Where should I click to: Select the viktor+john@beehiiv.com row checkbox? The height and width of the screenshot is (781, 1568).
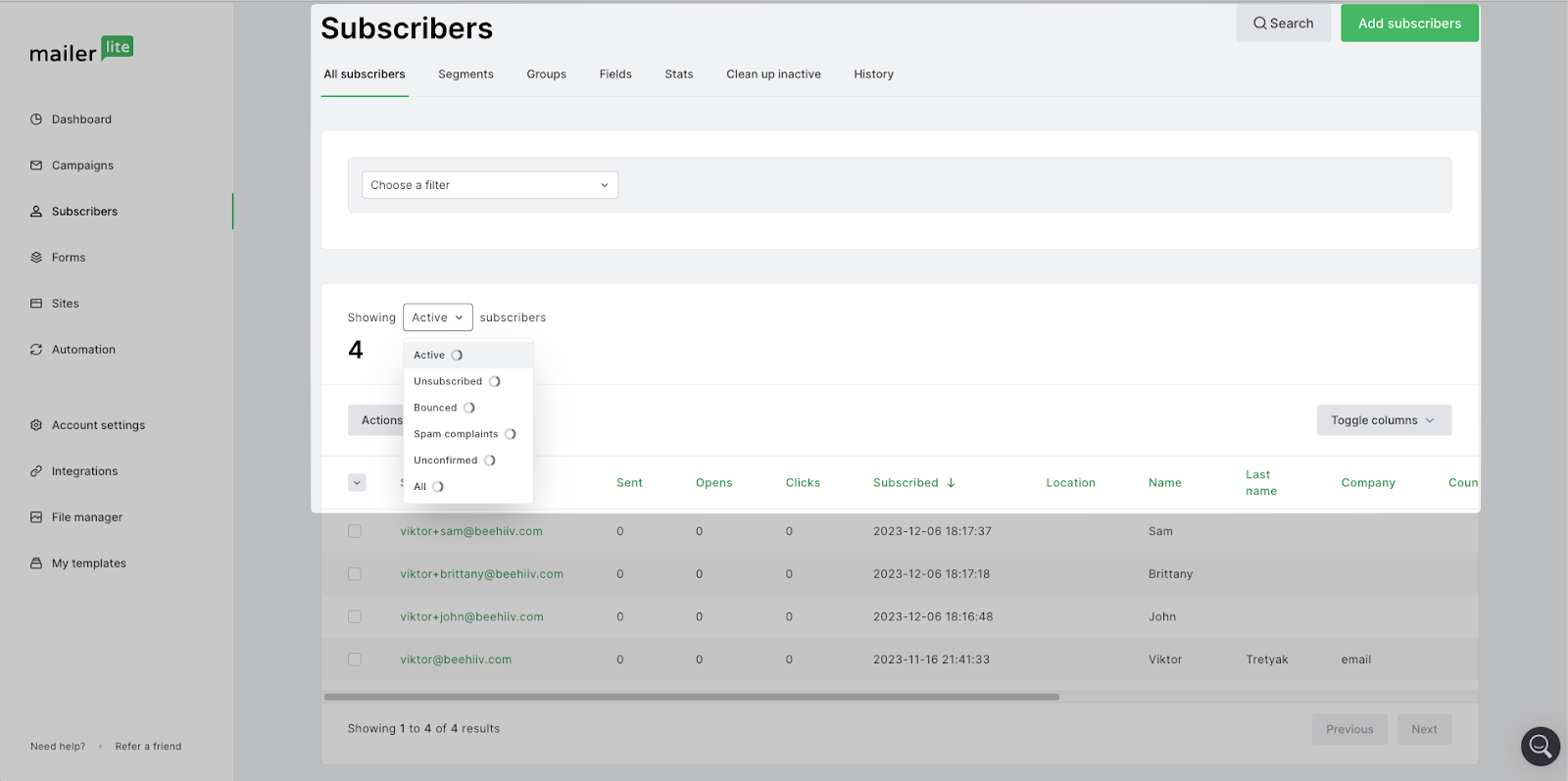[x=355, y=617]
